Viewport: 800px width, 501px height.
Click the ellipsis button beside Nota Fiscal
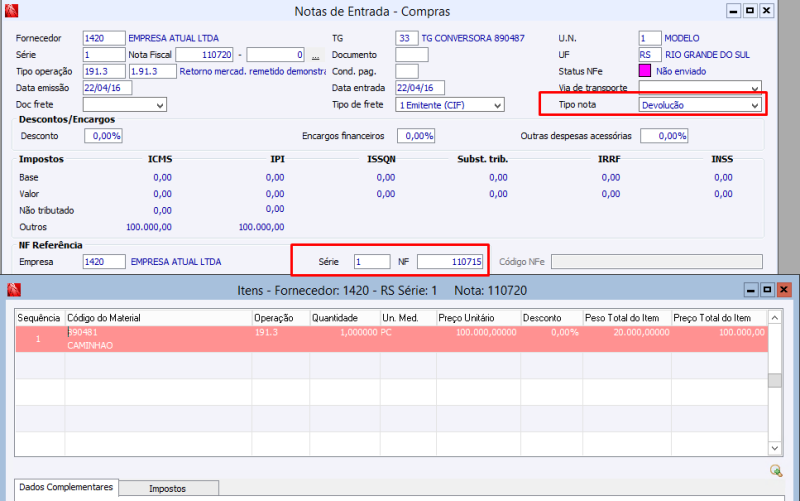(x=317, y=55)
